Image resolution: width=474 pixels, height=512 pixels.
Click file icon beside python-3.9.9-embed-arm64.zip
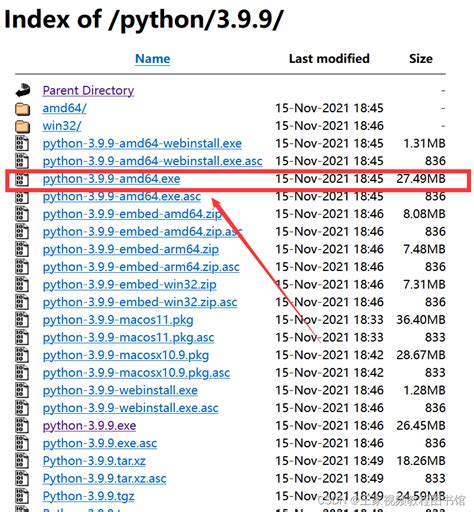pyautogui.click(x=22, y=249)
